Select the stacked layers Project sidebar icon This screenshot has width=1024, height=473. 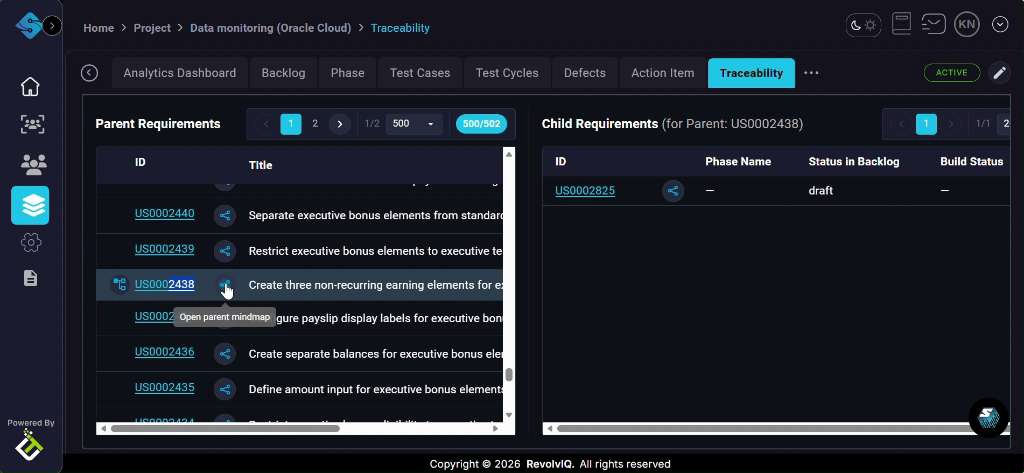tap(30, 205)
